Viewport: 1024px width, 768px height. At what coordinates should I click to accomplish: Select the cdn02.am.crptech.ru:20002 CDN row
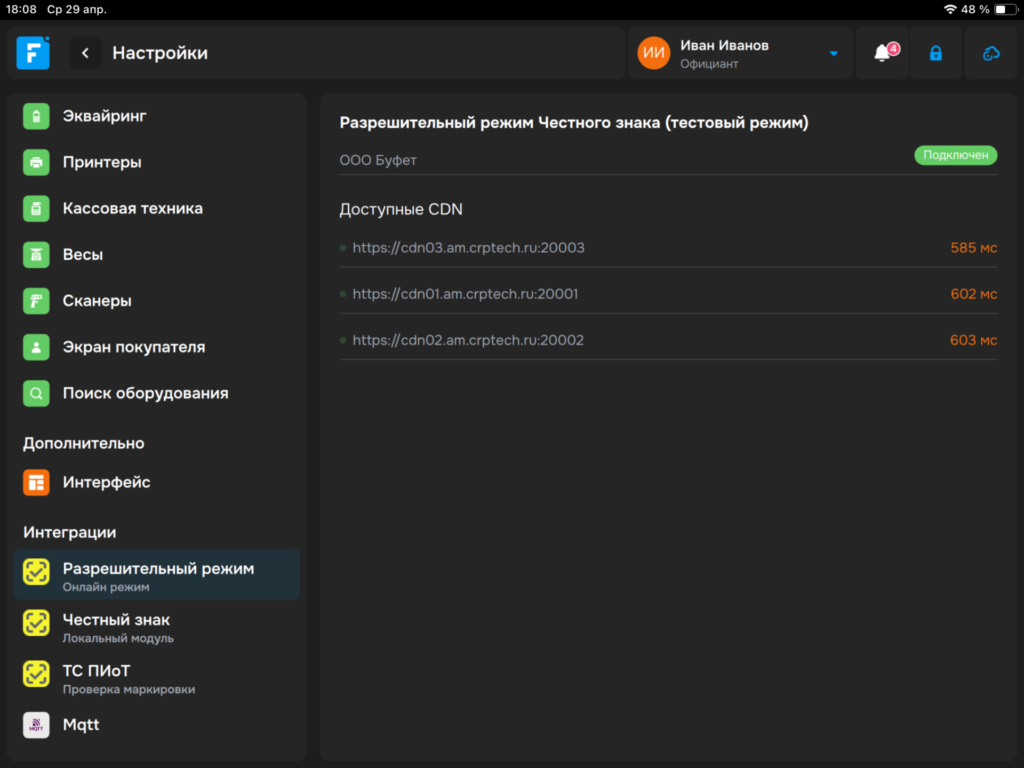(668, 341)
